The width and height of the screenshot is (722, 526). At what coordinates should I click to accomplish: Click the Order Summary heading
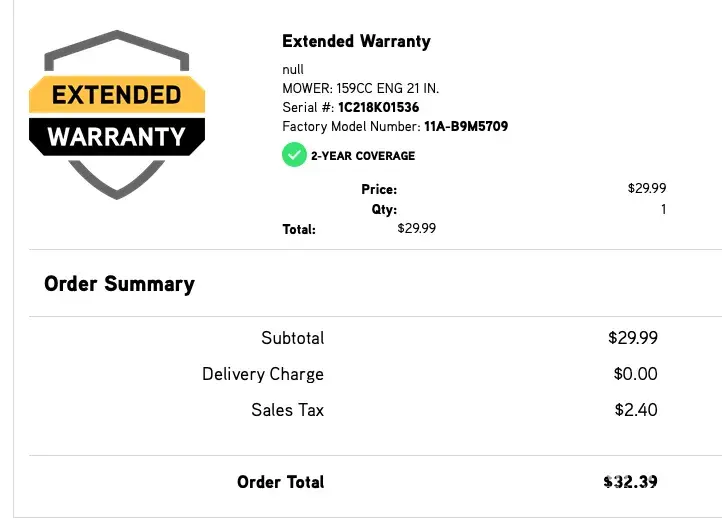[119, 284]
